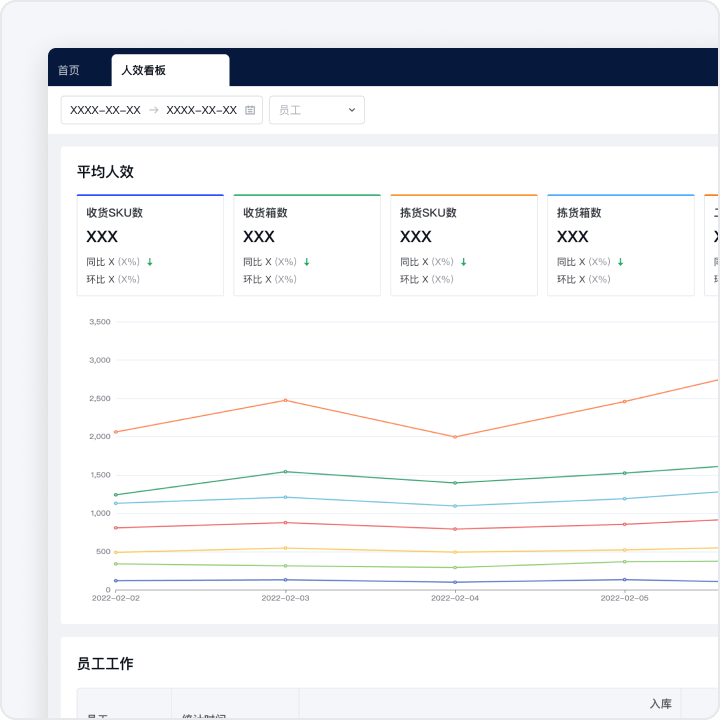The image size is (720, 720).
Task: Click the end date input field
Action: pyautogui.click(x=201, y=110)
